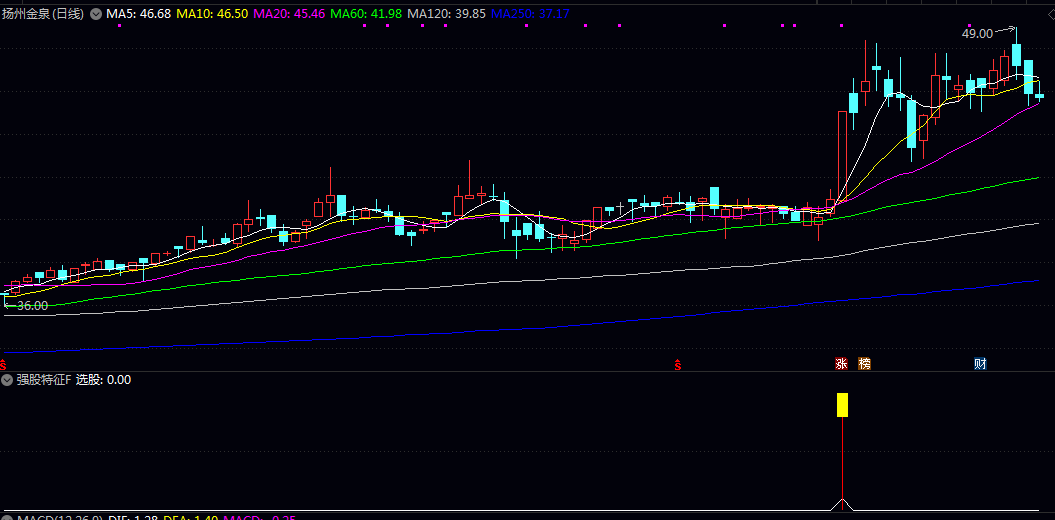This screenshot has width=1055, height=520.
Task: Click the 36.00 low price label
Action: (32, 306)
